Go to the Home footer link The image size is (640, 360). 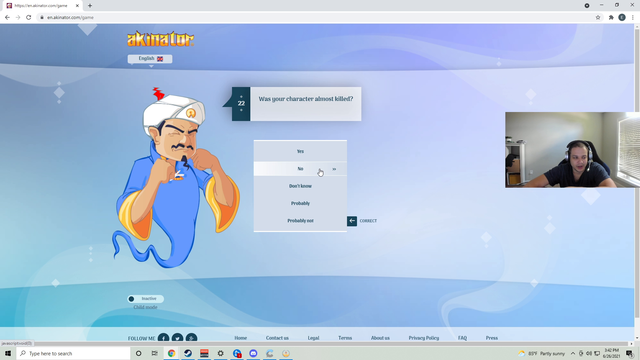point(240,338)
